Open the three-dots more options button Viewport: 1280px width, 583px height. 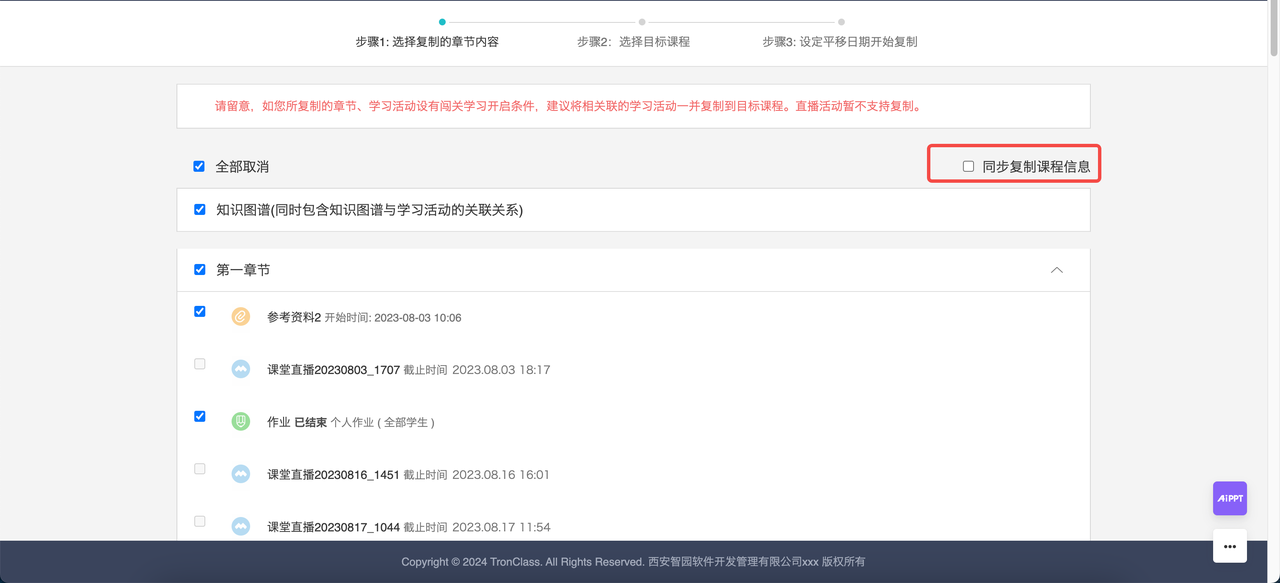pos(1229,546)
